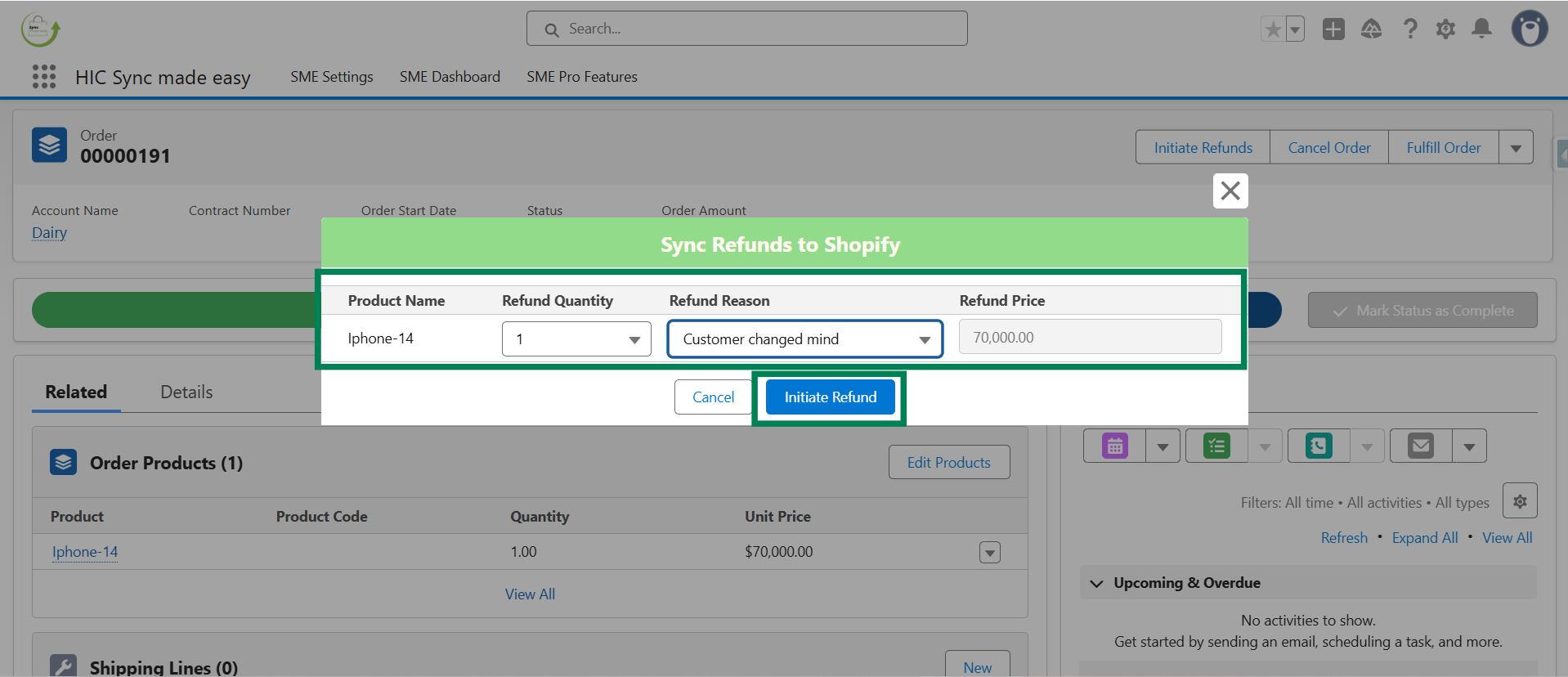Click the Cancel Order button
1568x677 pixels.
coord(1329,148)
